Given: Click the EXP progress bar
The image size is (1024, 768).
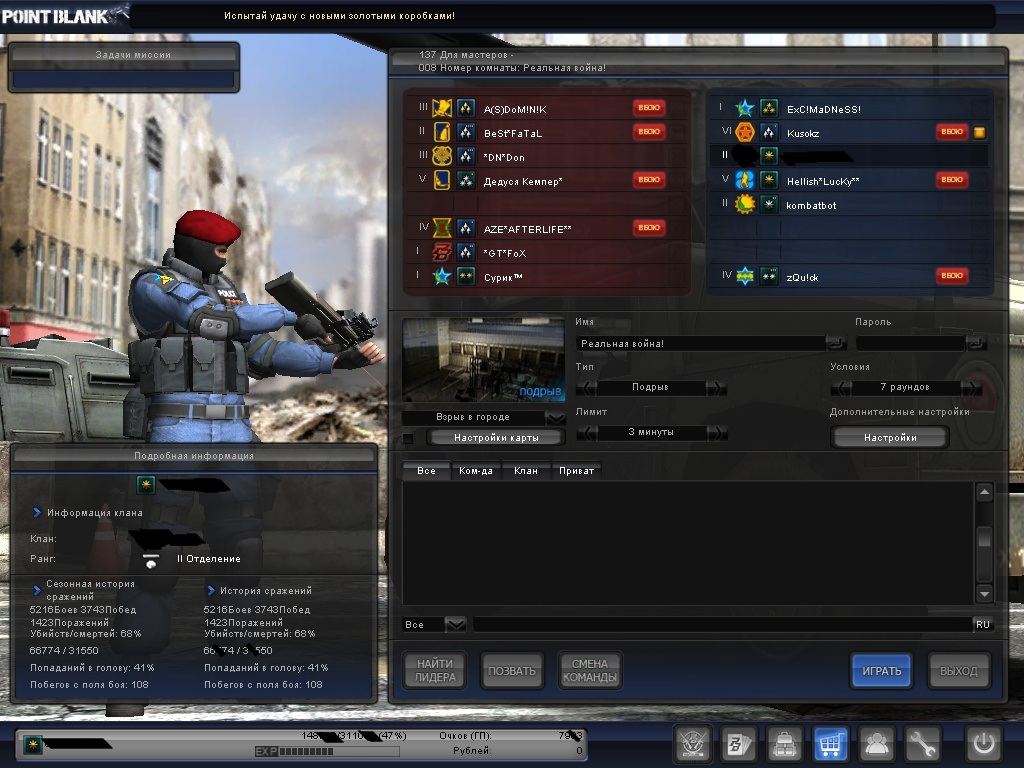Looking at the screenshot, I should [327, 751].
